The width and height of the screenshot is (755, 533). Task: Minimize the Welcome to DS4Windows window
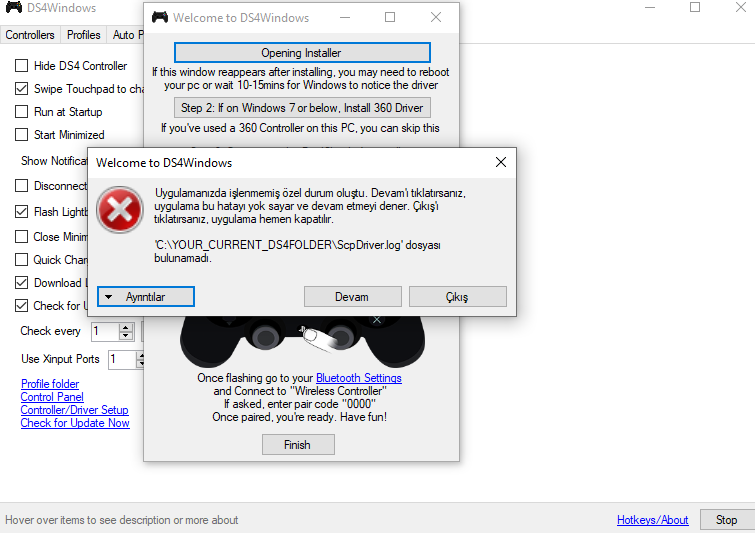(345, 17)
